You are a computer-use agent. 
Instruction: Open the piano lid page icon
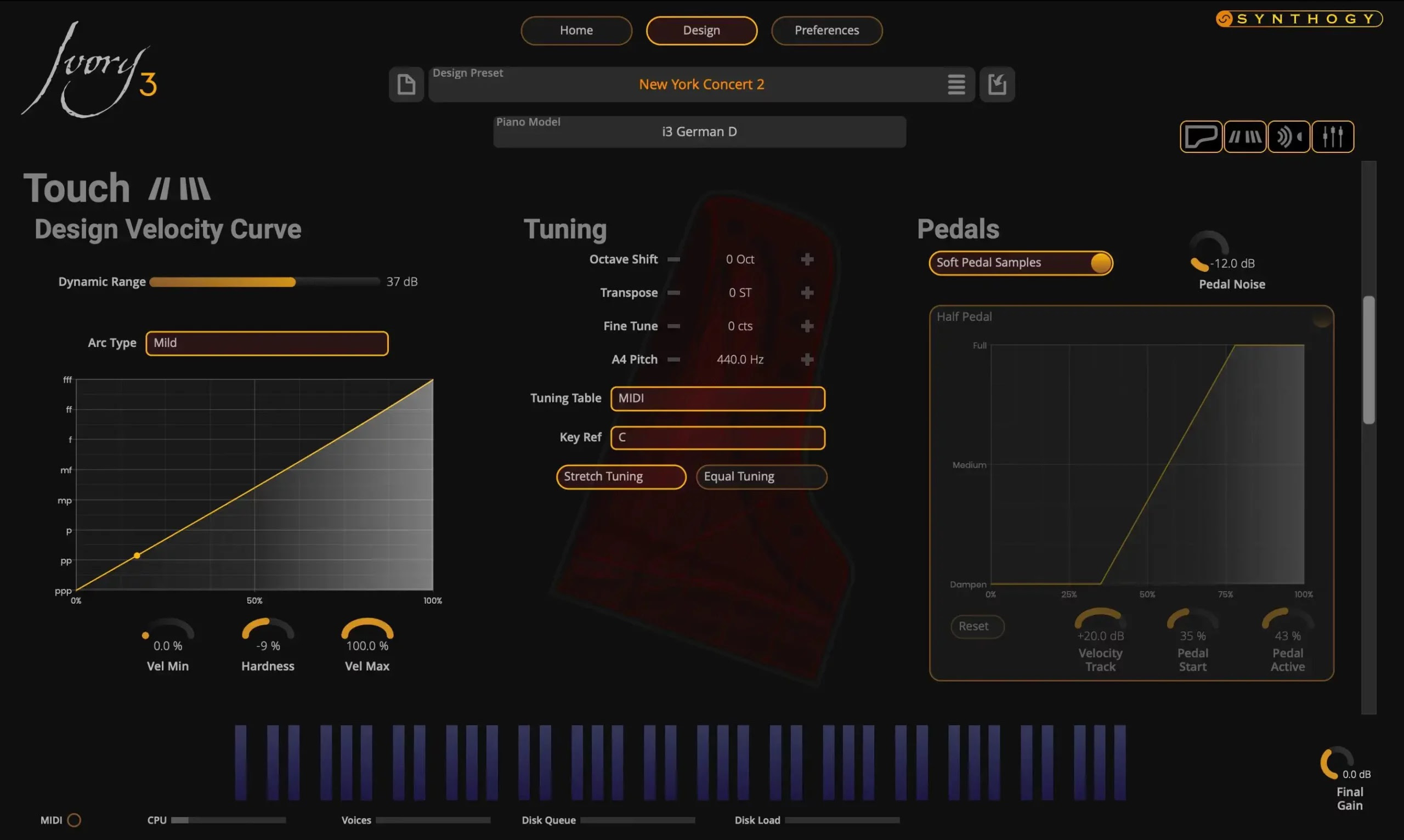(x=1201, y=137)
